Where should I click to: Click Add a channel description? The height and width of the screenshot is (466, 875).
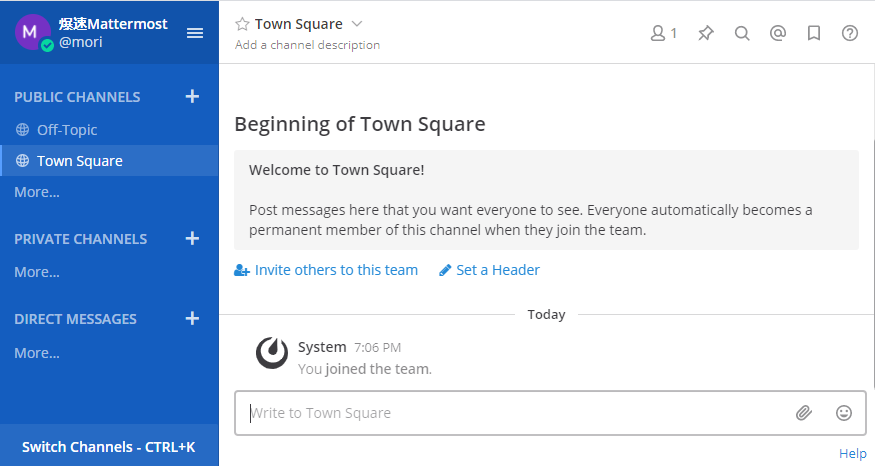(x=307, y=45)
